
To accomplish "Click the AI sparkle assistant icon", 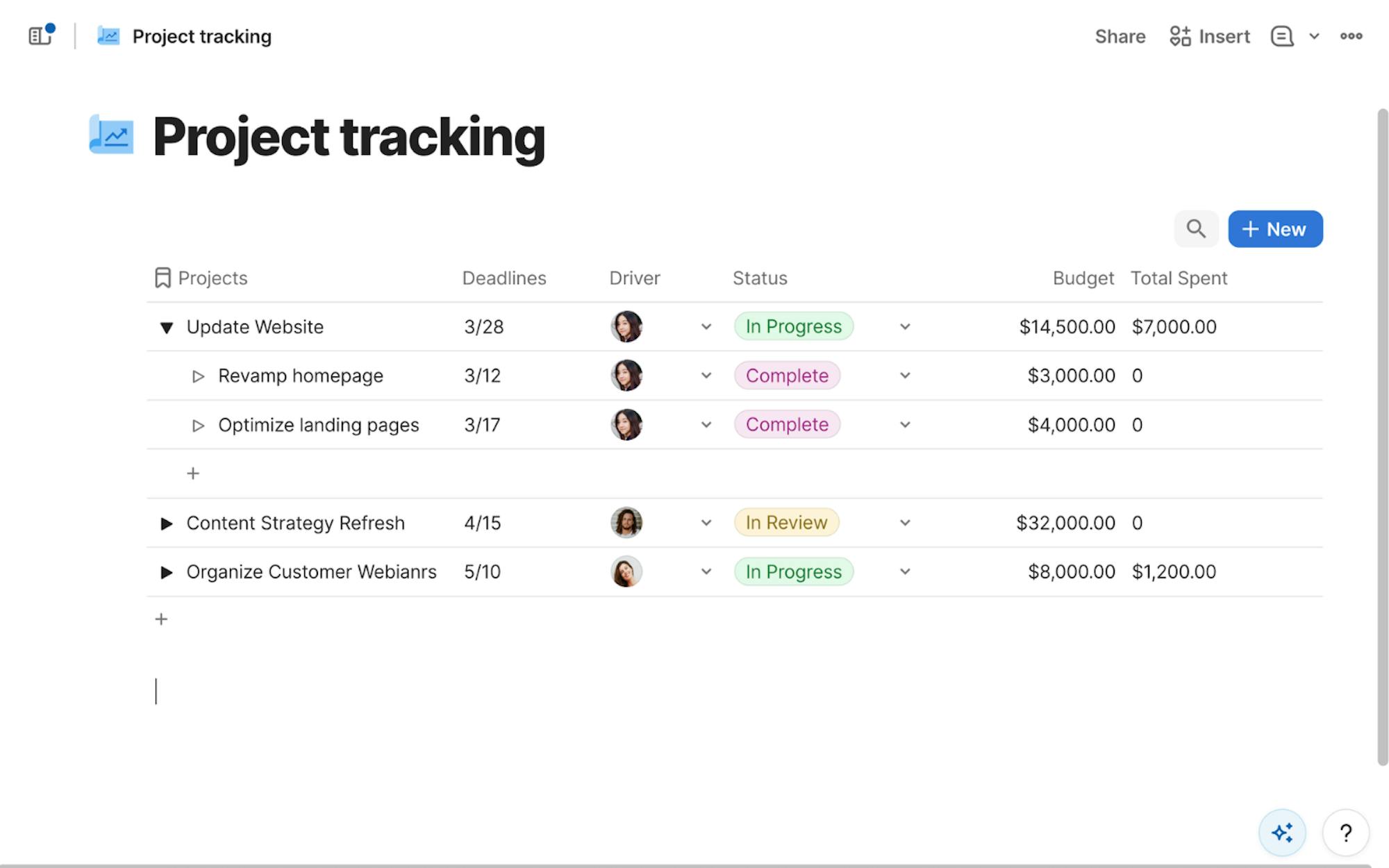I will pyautogui.click(x=1282, y=832).
